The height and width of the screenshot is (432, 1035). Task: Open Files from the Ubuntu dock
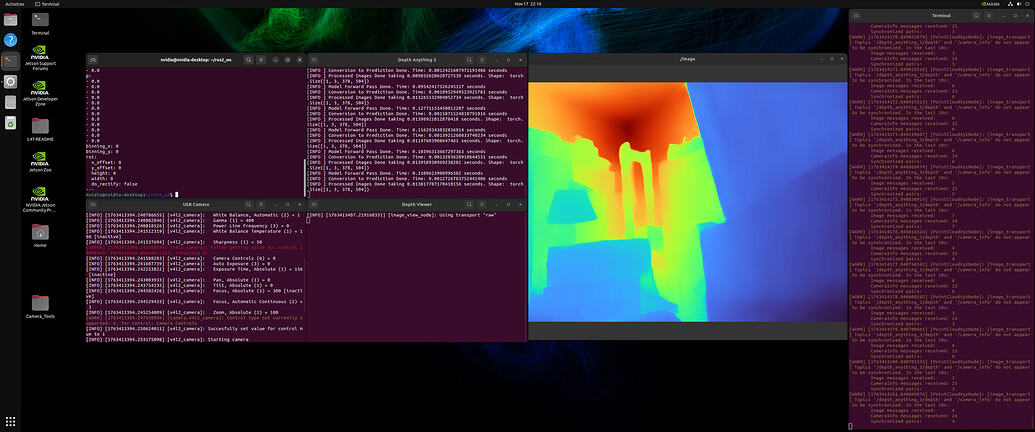click(x=10, y=19)
